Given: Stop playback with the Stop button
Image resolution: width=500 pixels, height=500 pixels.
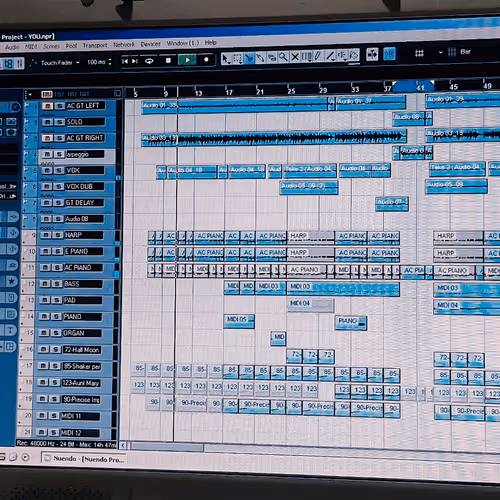Looking at the screenshot, I should click(x=168, y=61).
